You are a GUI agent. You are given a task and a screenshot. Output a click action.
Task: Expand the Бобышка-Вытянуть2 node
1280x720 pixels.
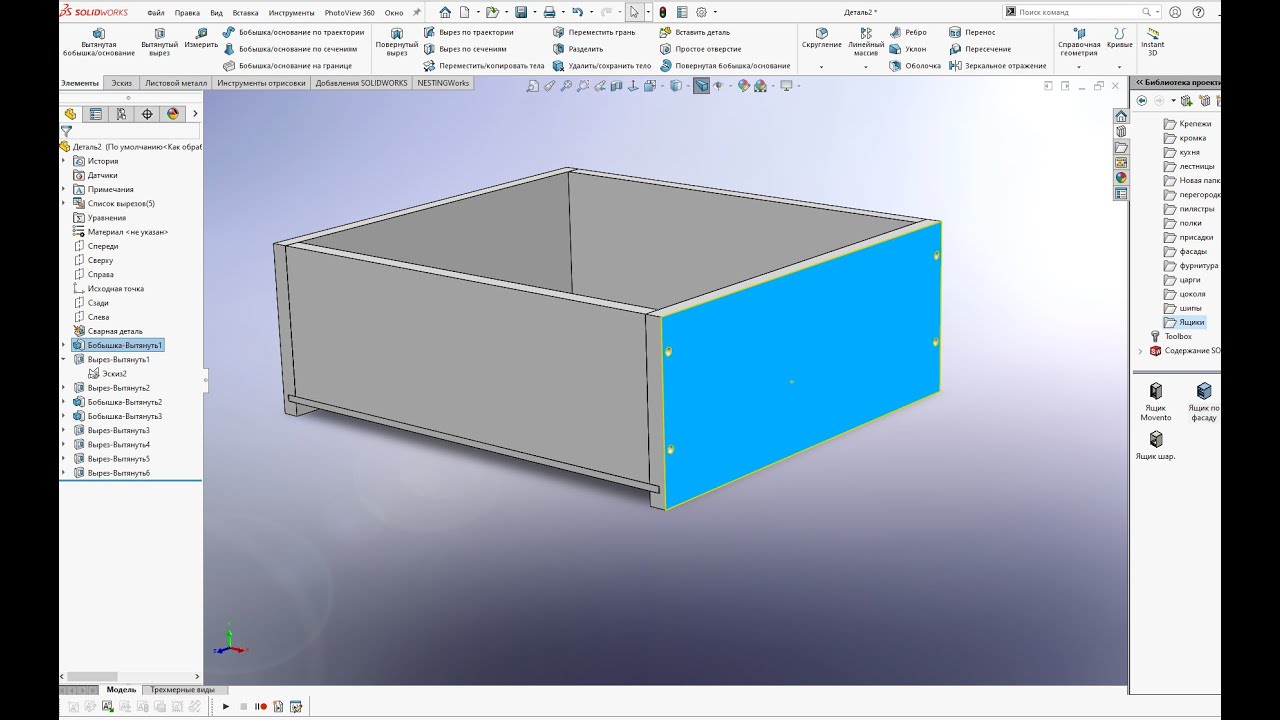(x=64, y=402)
